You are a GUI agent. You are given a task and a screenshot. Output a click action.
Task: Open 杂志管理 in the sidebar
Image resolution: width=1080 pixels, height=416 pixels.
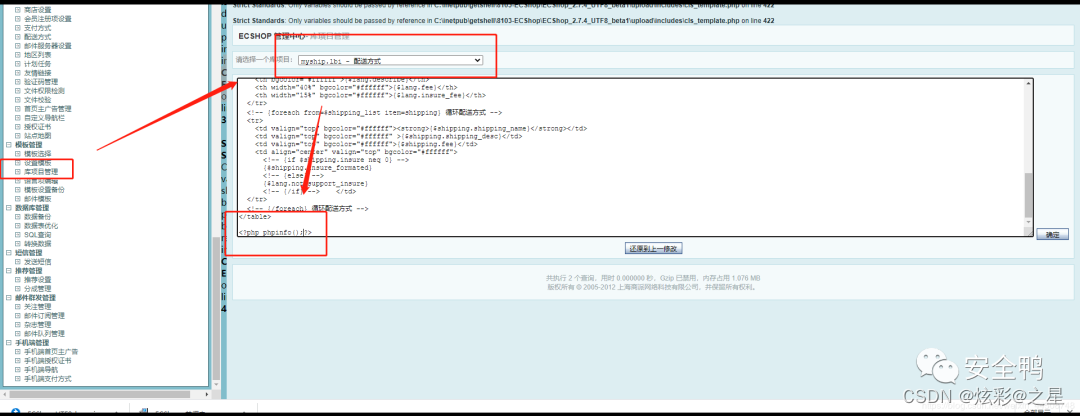(37, 324)
